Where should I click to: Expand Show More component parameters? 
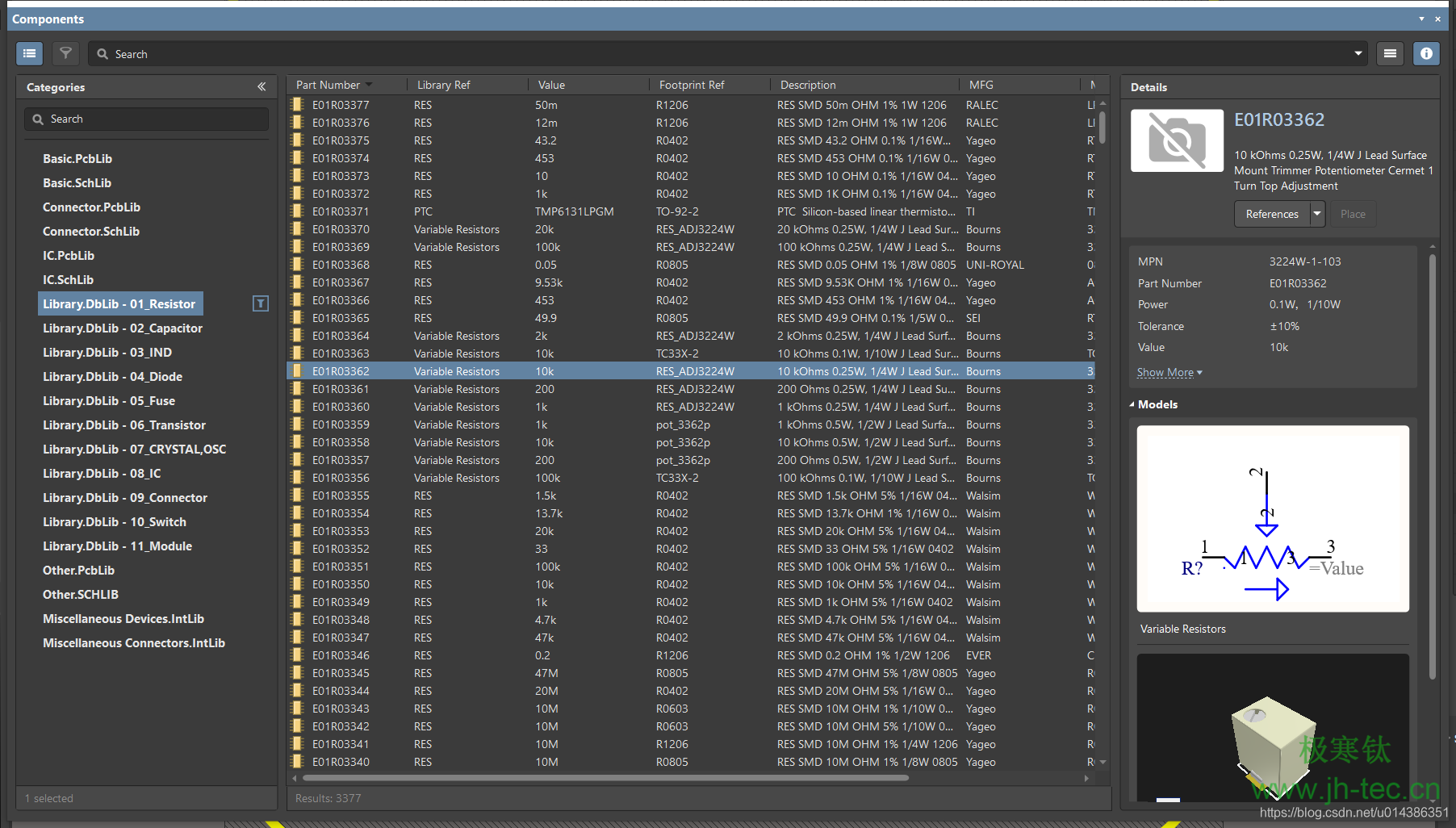pos(1169,373)
